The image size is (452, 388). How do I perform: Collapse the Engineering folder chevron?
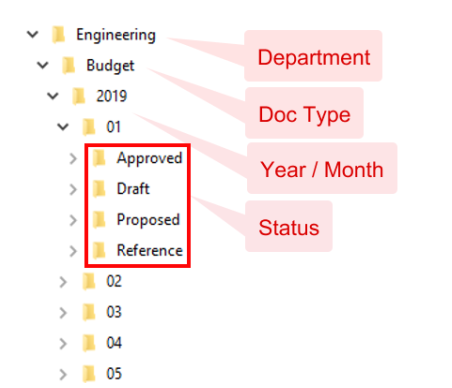[33, 34]
